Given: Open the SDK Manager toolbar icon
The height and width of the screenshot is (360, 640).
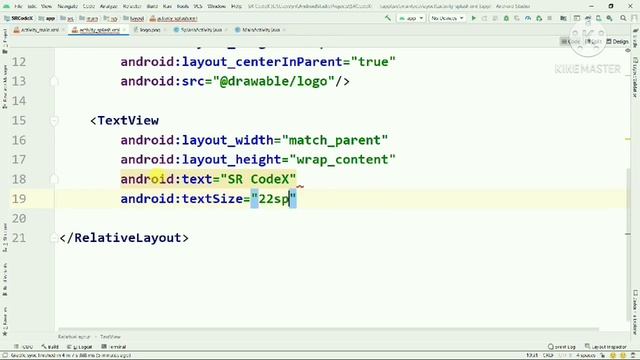Looking at the screenshot, I should (609, 18).
